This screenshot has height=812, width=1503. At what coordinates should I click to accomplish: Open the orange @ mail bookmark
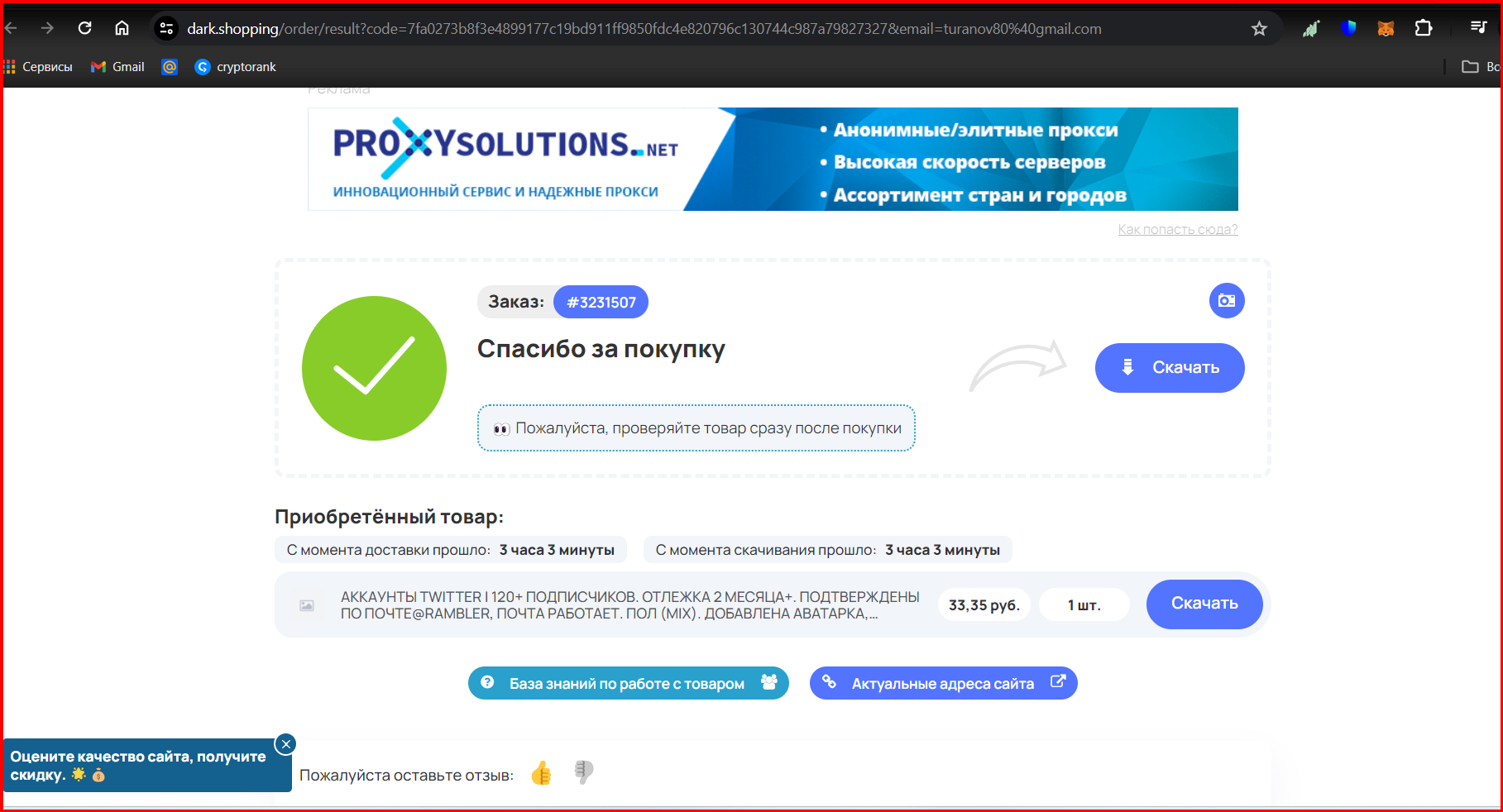click(x=170, y=67)
